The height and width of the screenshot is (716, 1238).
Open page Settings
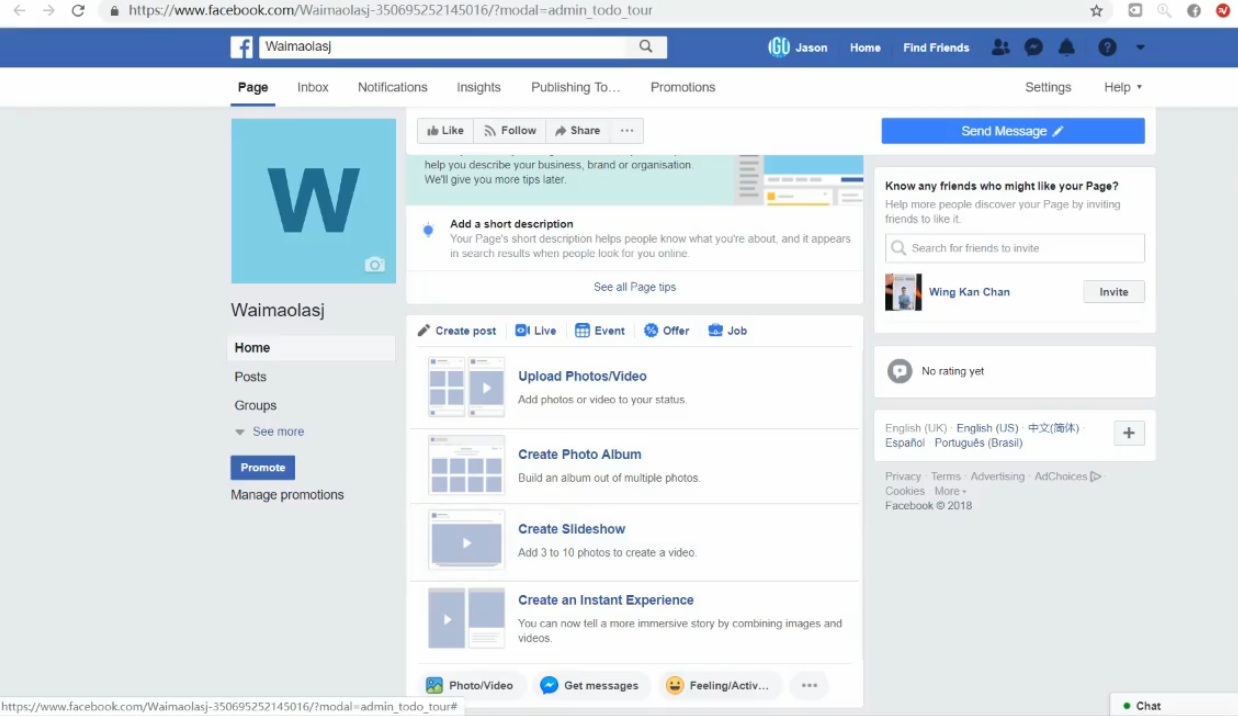coord(1048,87)
